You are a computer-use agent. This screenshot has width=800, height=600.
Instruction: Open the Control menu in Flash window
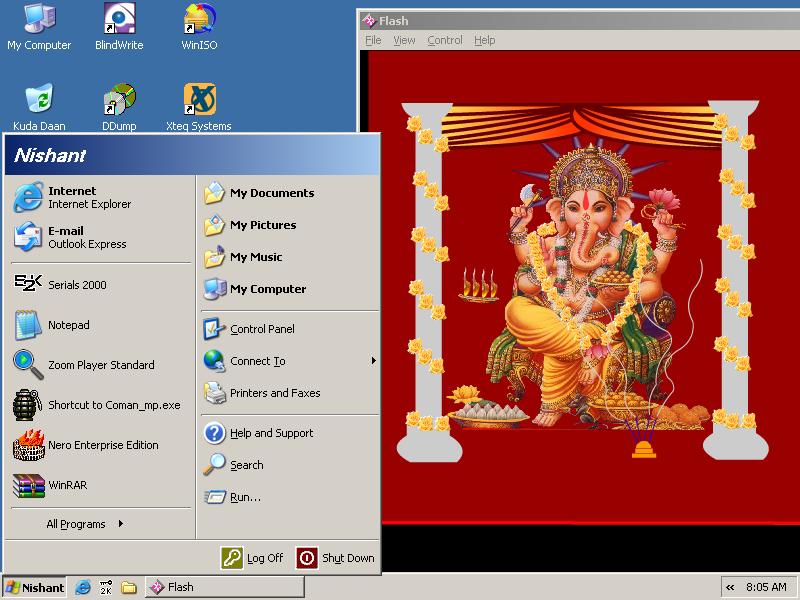point(445,40)
